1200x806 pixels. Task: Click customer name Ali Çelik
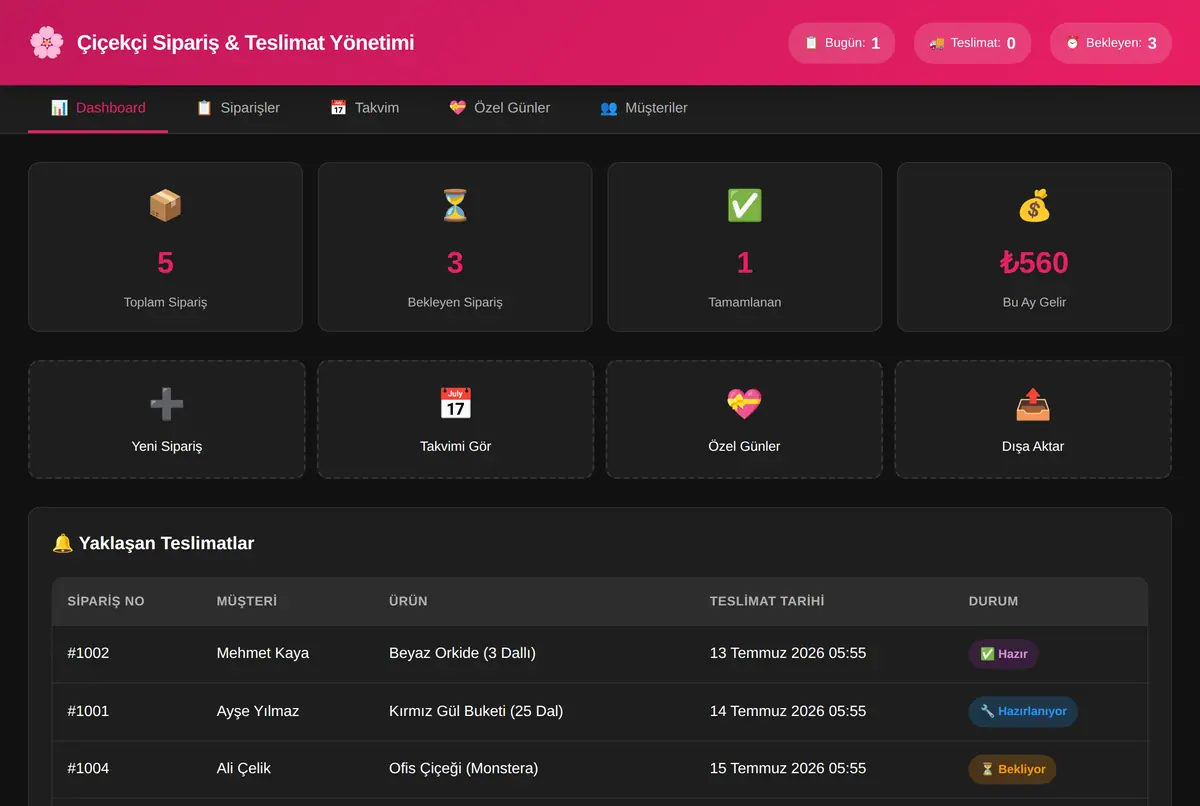point(244,768)
